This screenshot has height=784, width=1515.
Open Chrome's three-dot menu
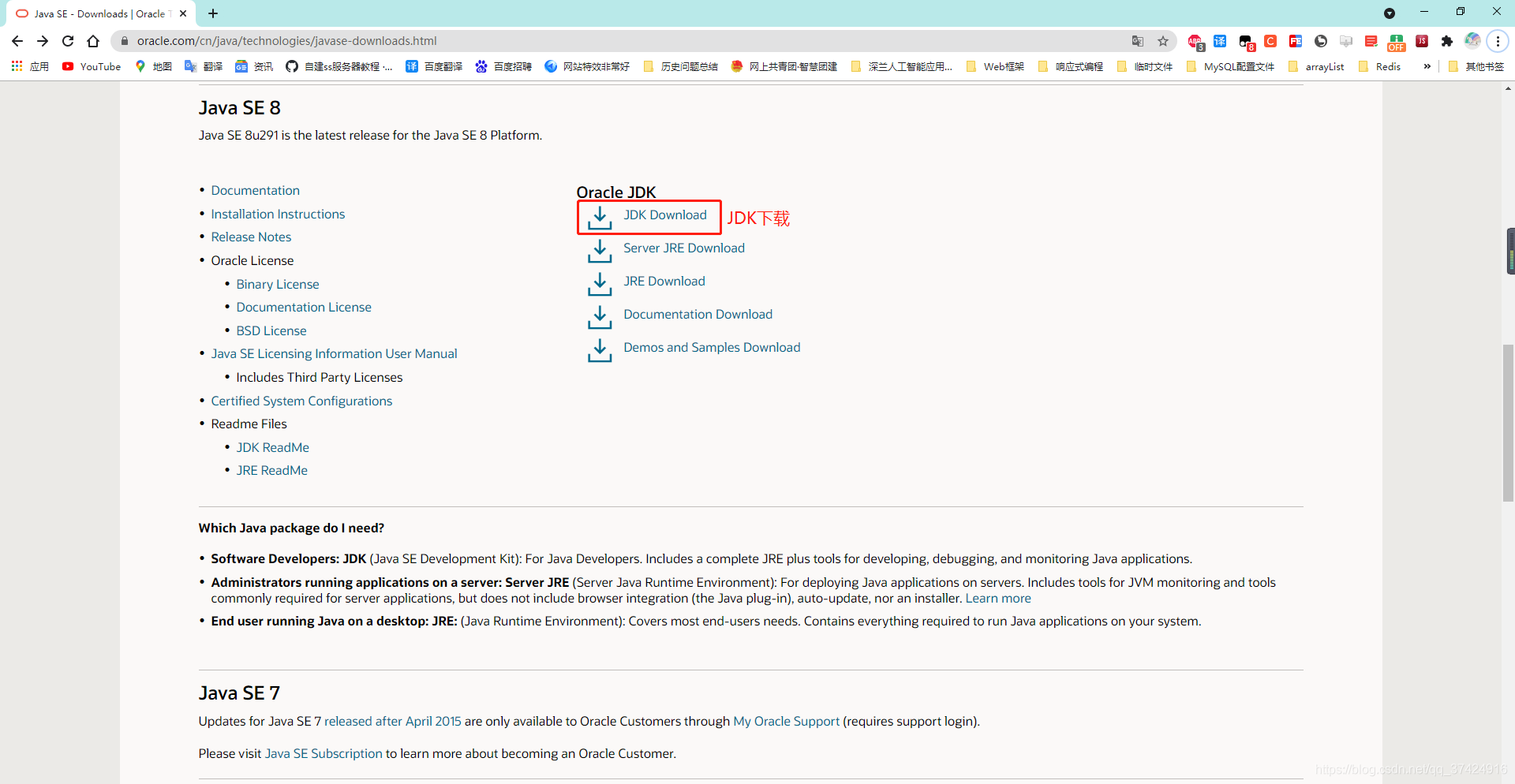(x=1498, y=41)
